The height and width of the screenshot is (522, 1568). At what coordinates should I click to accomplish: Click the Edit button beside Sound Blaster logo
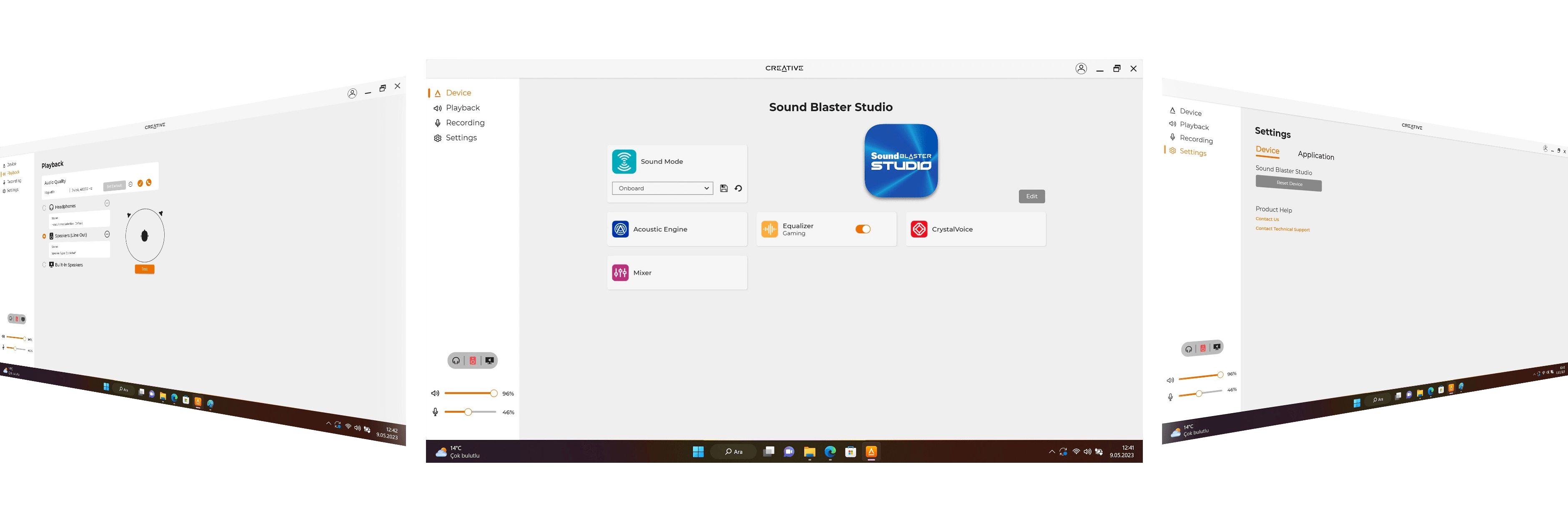click(x=1032, y=196)
